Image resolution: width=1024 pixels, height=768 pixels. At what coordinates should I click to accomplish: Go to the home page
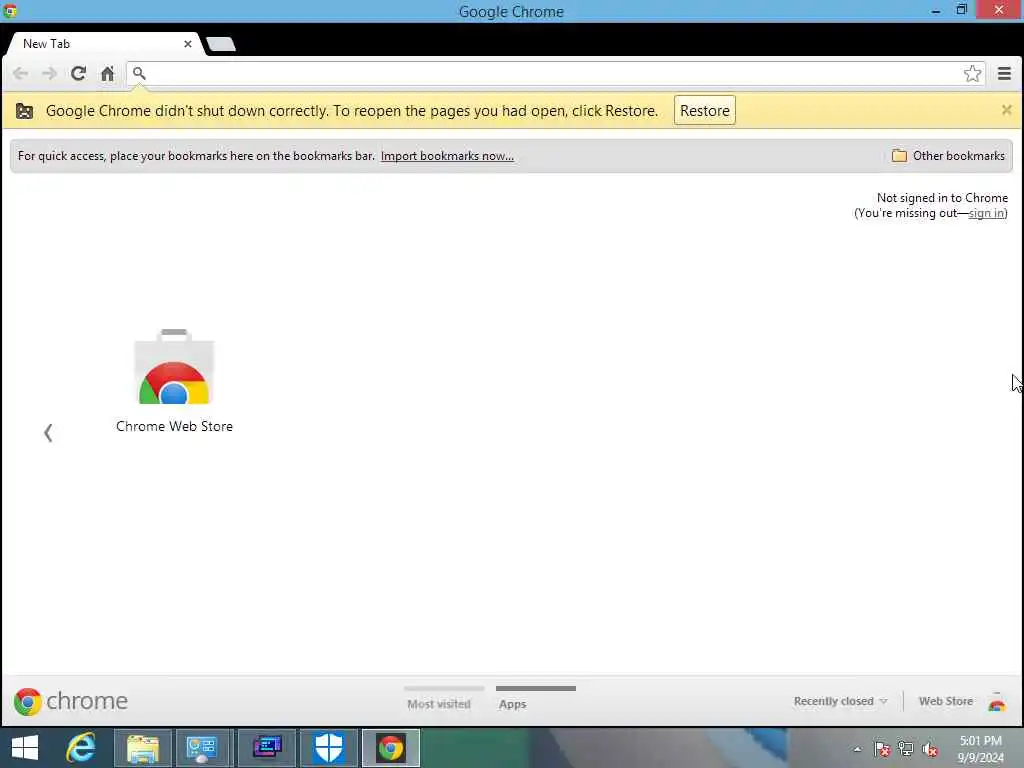click(x=108, y=73)
